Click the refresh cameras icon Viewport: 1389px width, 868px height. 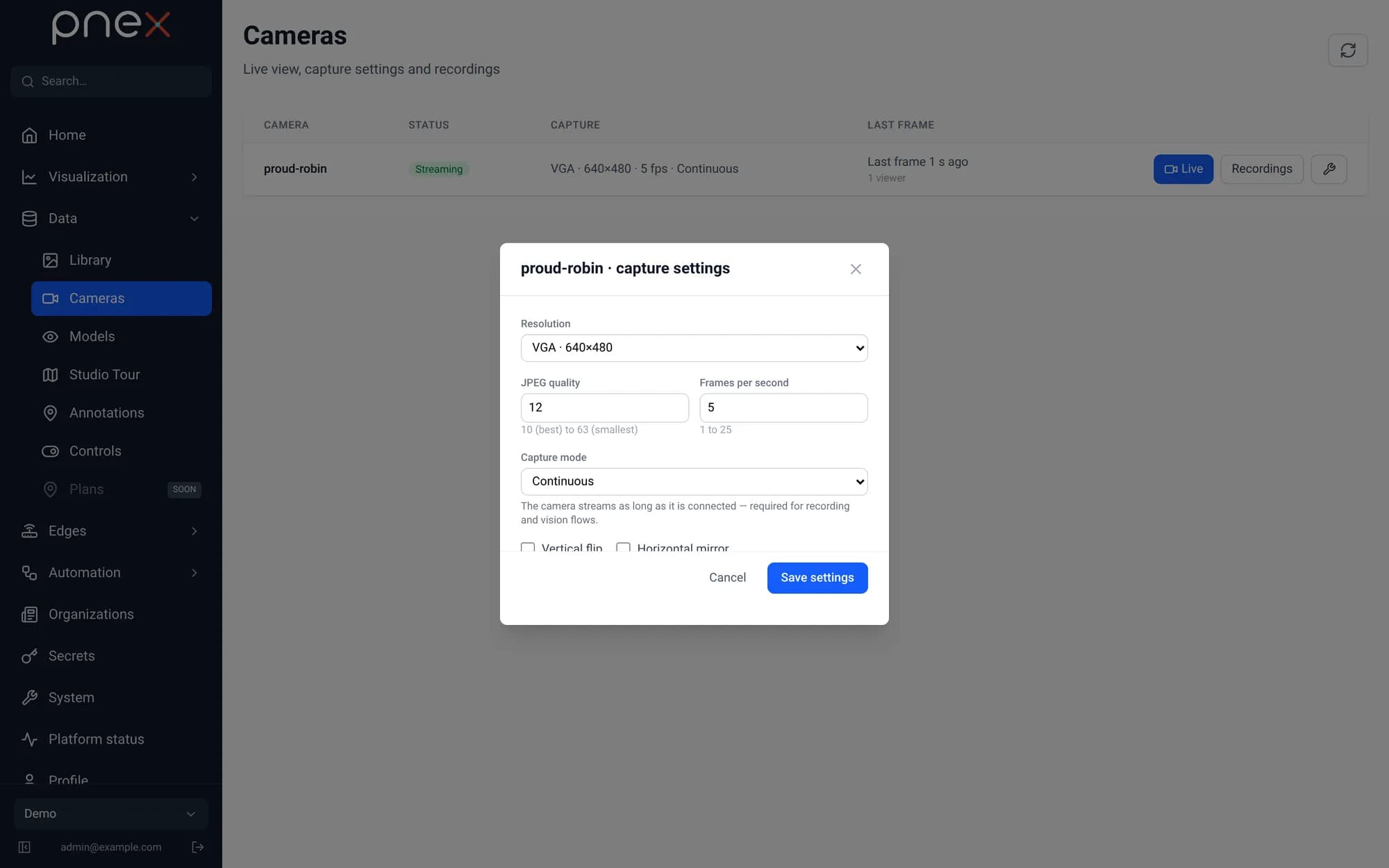pyautogui.click(x=1348, y=51)
